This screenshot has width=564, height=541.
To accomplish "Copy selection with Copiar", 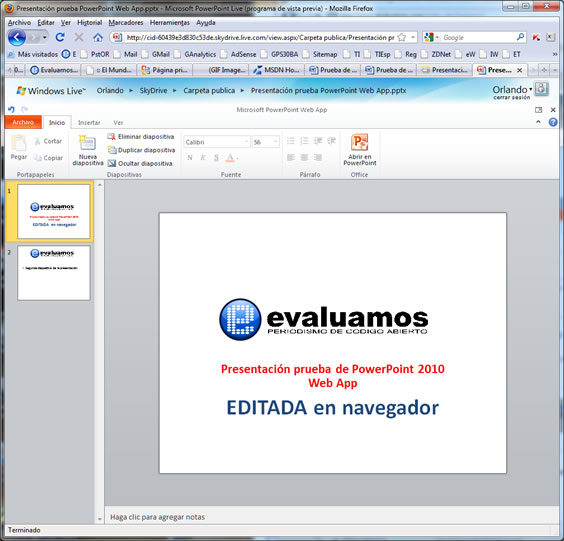I will click(x=48, y=158).
